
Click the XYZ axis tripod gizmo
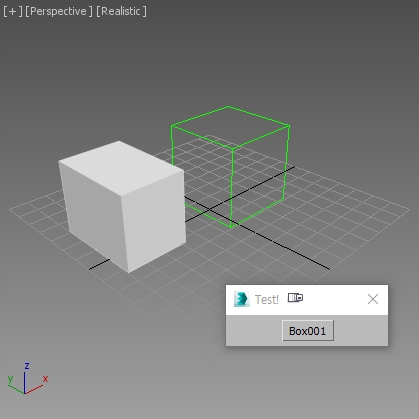[27, 379]
